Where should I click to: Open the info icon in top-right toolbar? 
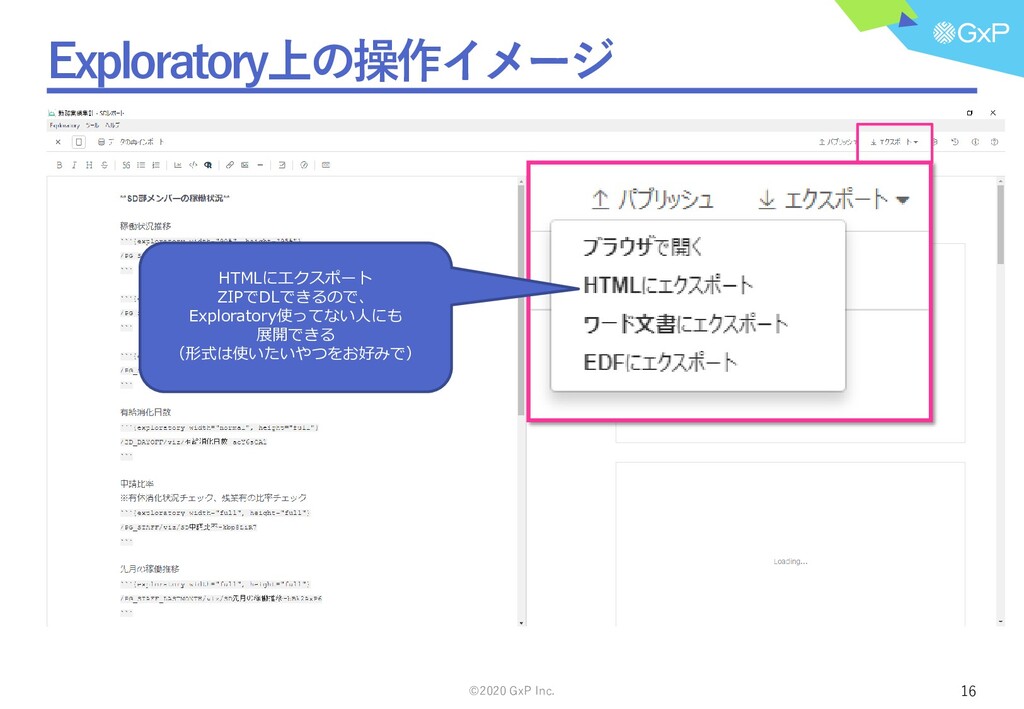975,142
